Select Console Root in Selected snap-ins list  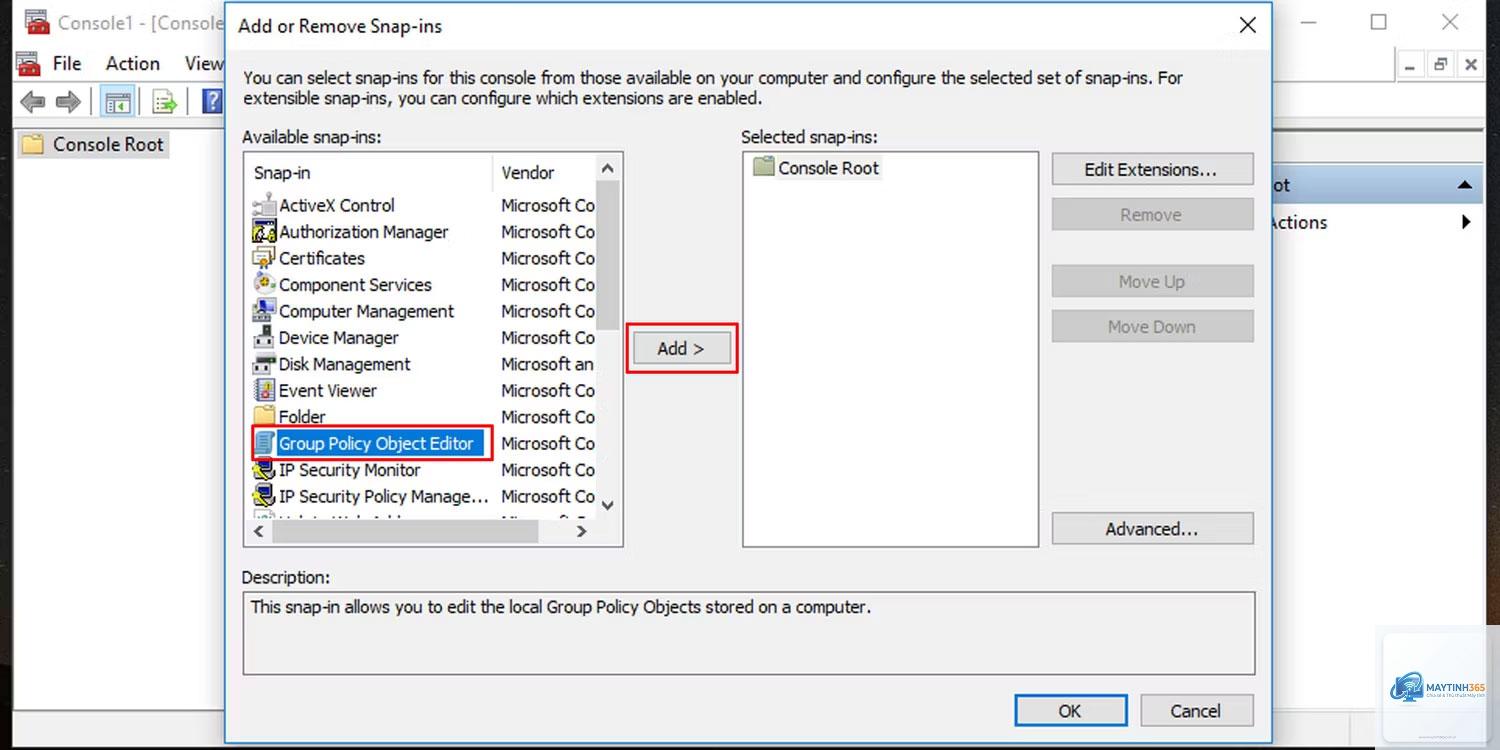pyautogui.click(x=816, y=168)
